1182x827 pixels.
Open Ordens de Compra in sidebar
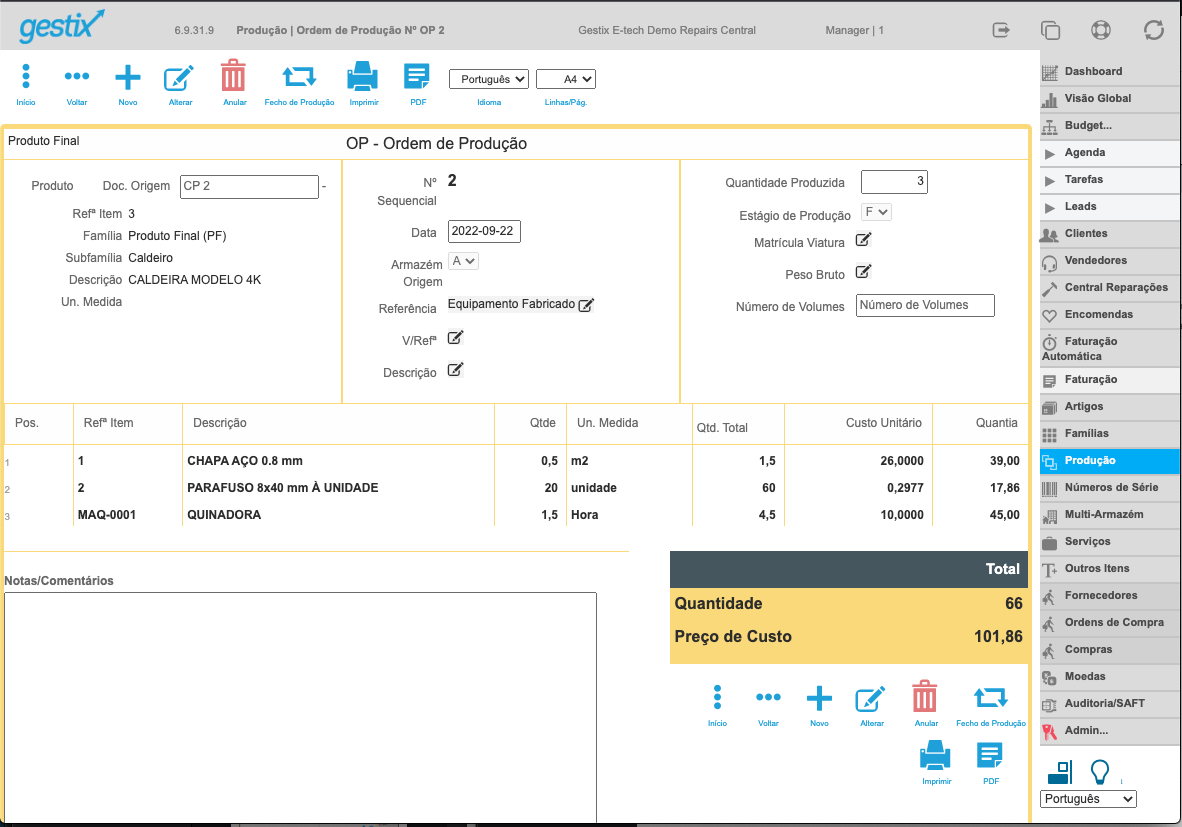tap(1110, 623)
